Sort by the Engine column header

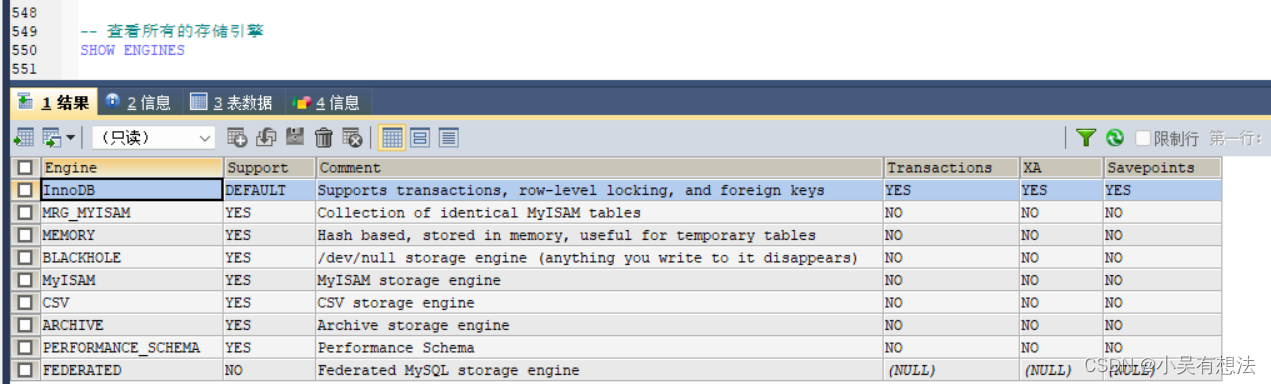132,168
